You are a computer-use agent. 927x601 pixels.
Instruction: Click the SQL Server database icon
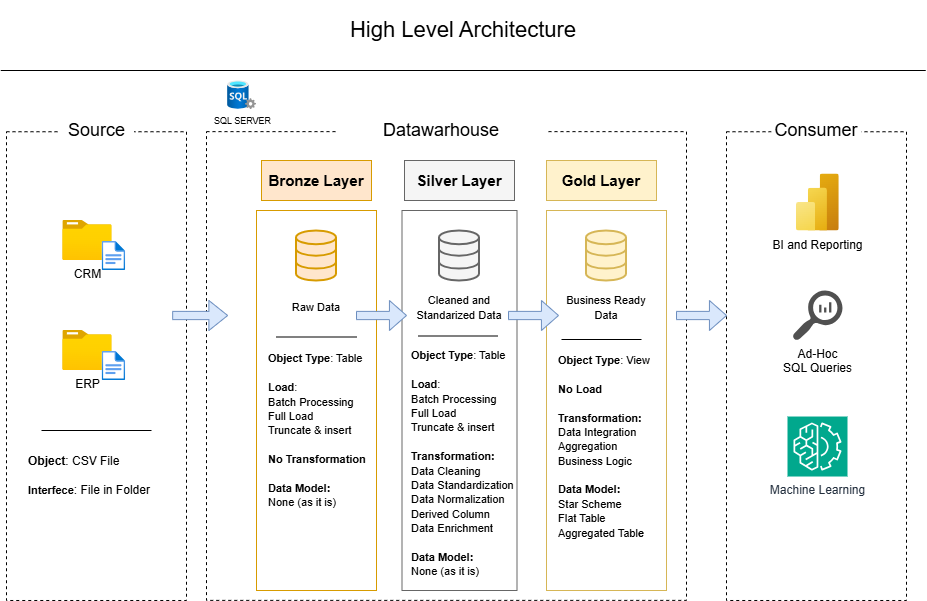point(240,95)
